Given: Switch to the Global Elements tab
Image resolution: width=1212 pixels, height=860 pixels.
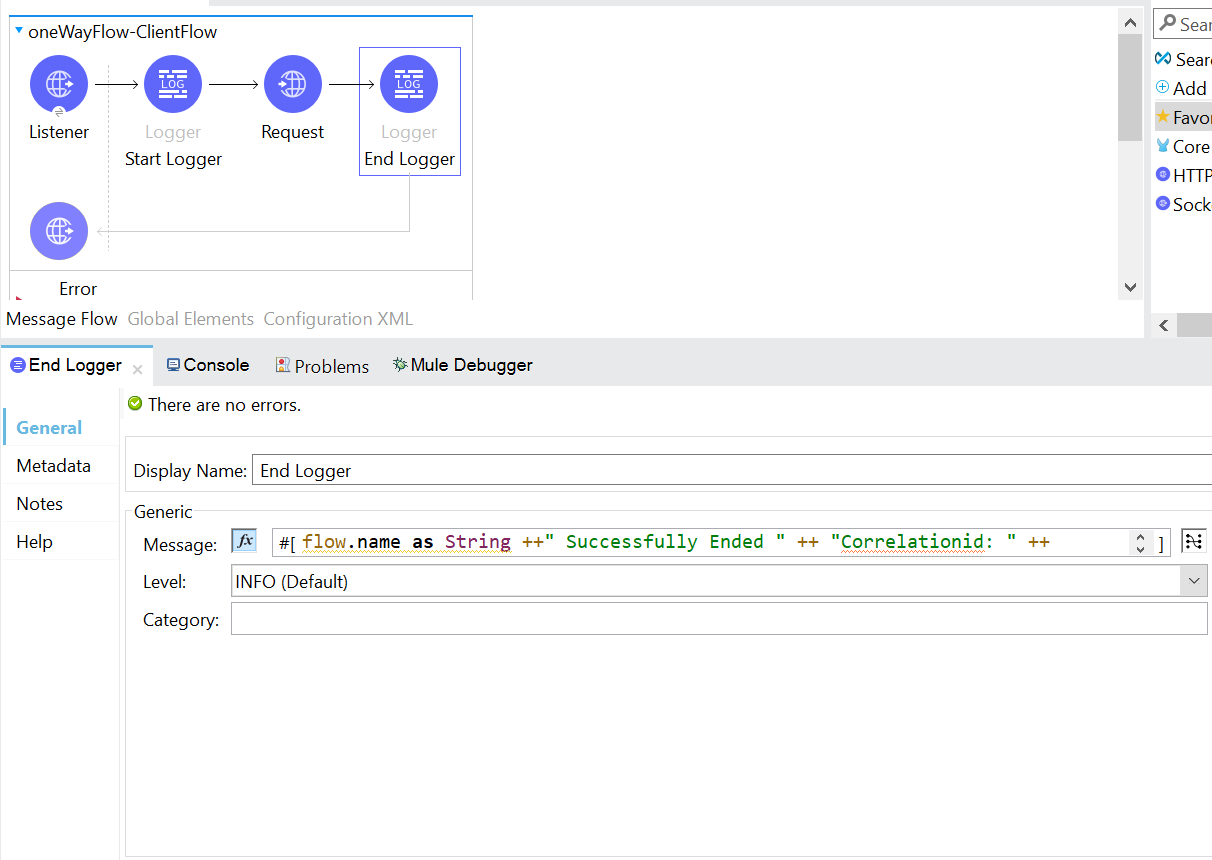Looking at the screenshot, I should [190, 319].
